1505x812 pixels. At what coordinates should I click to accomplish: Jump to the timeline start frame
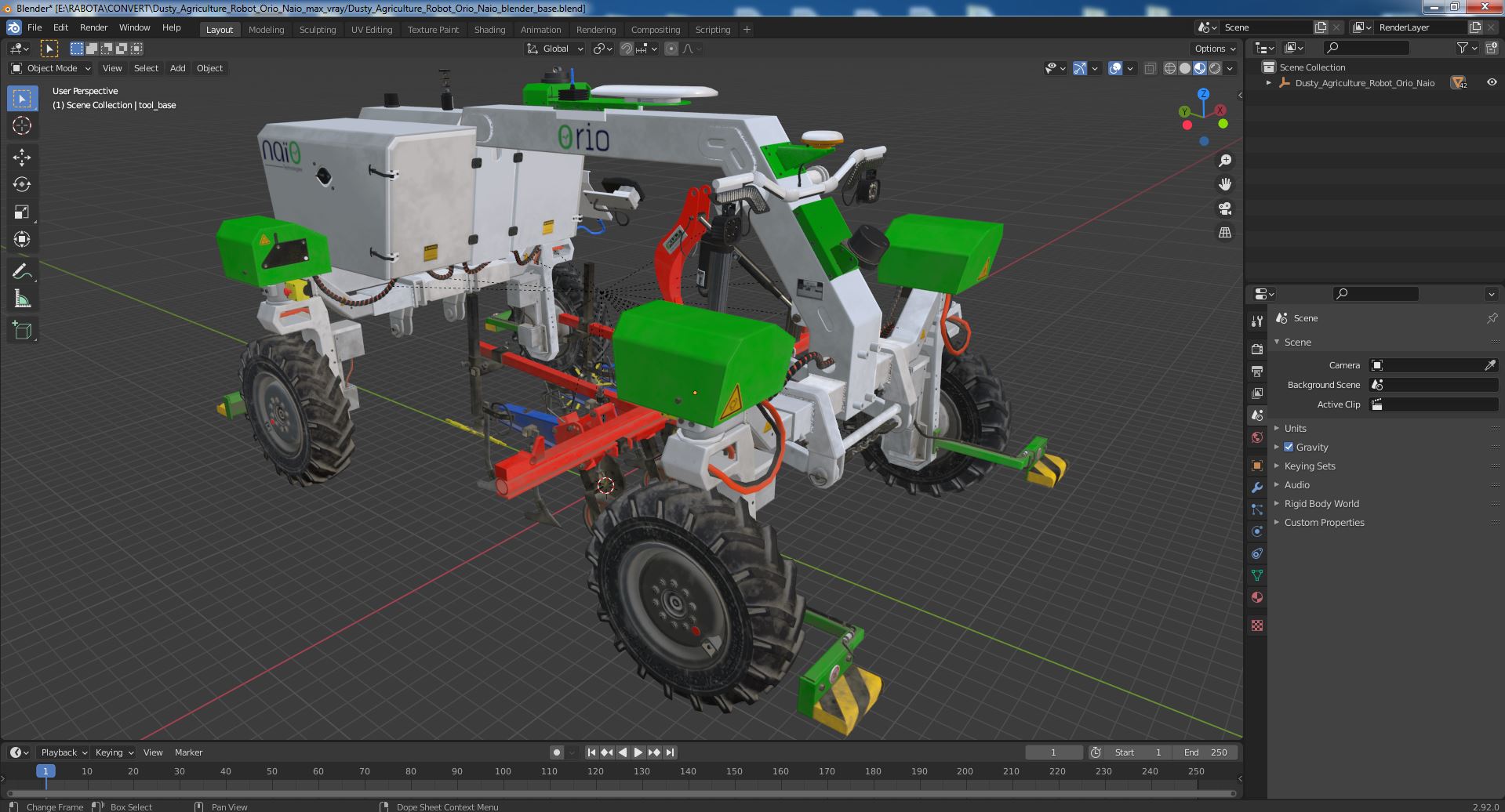591,752
